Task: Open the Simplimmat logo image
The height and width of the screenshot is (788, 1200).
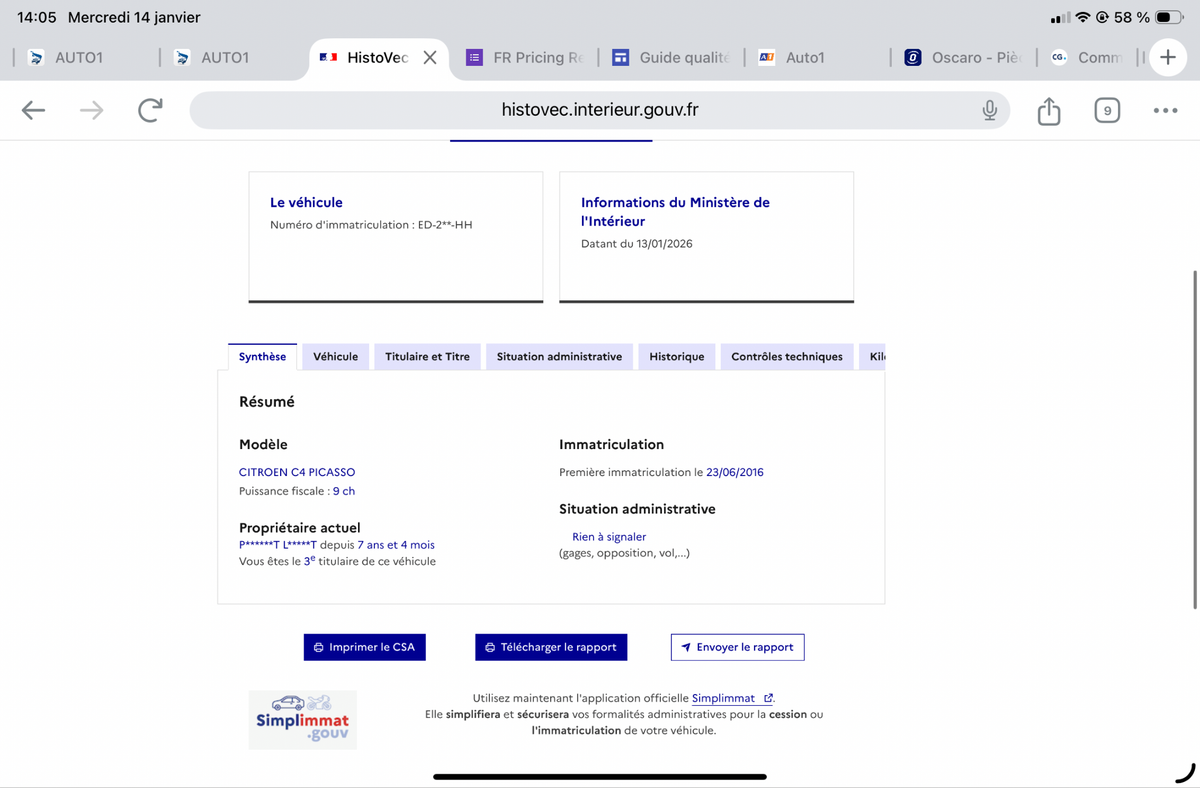Action: coord(302,720)
